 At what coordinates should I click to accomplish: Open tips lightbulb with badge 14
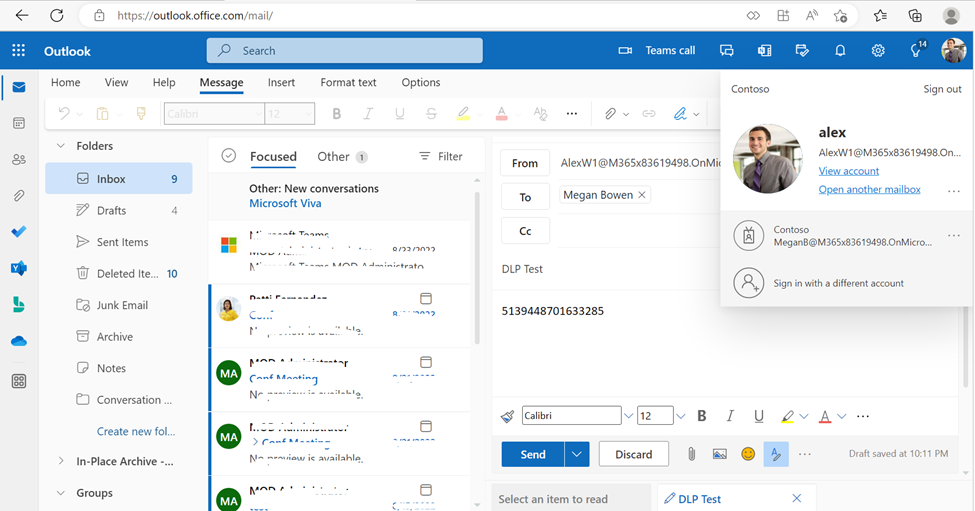[917, 50]
